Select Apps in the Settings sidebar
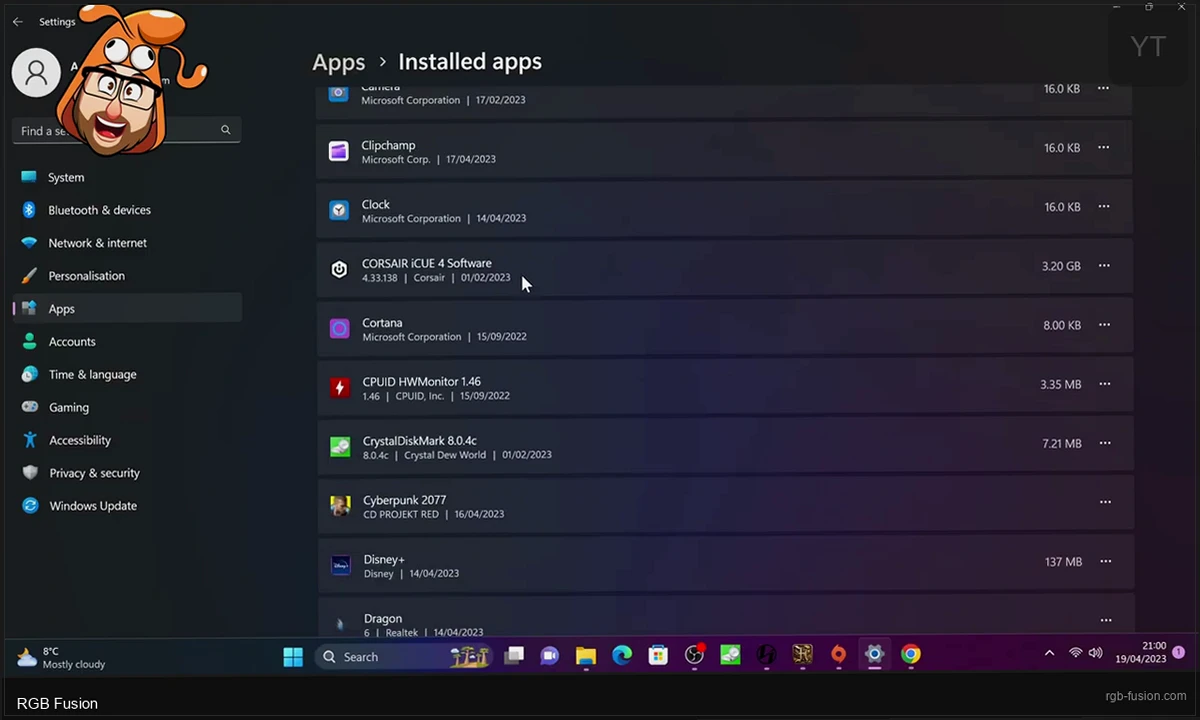This screenshot has height=720, width=1200. tap(61, 309)
